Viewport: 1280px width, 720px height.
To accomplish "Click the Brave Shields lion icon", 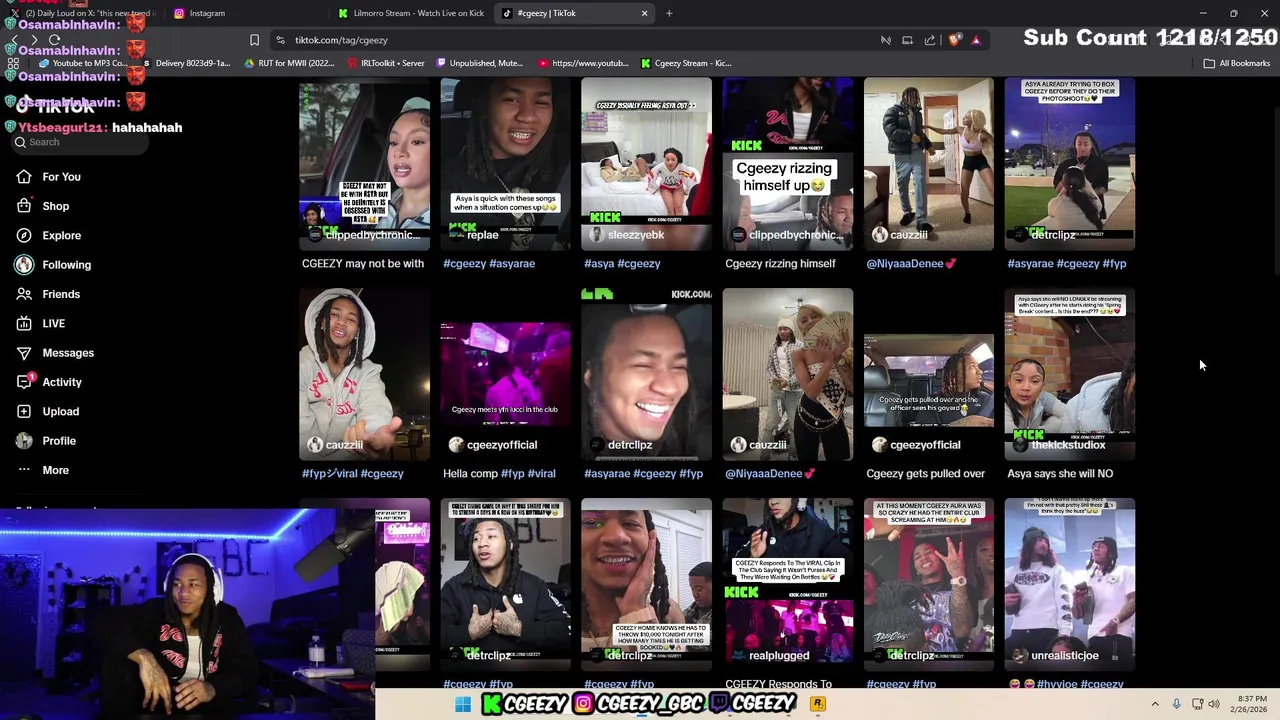I will pos(955,40).
